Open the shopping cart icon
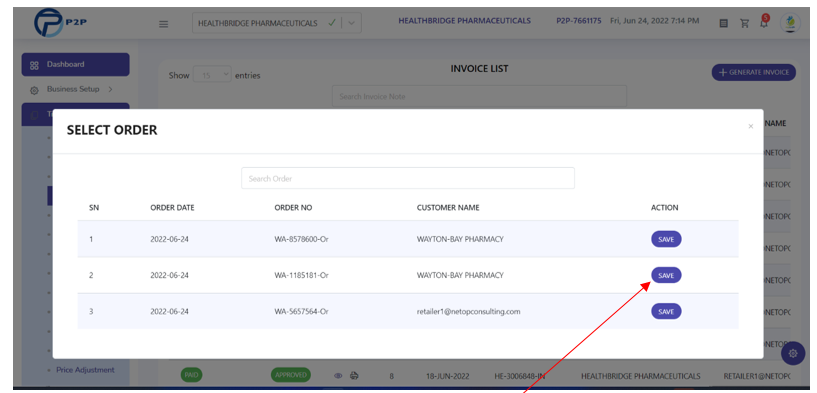This screenshot has width=817, height=393. 745,23
